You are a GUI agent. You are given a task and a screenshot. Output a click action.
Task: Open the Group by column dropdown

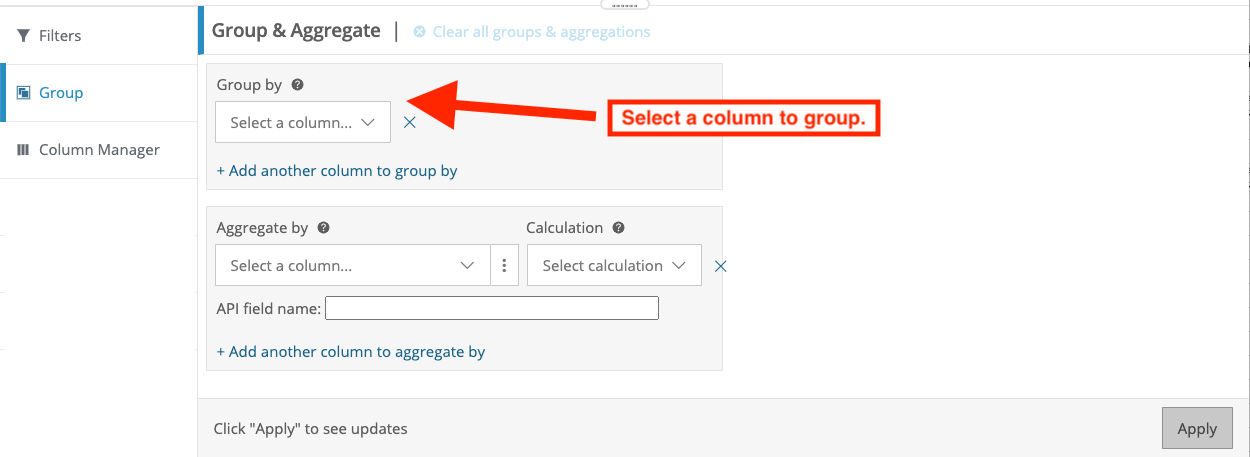(303, 122)
